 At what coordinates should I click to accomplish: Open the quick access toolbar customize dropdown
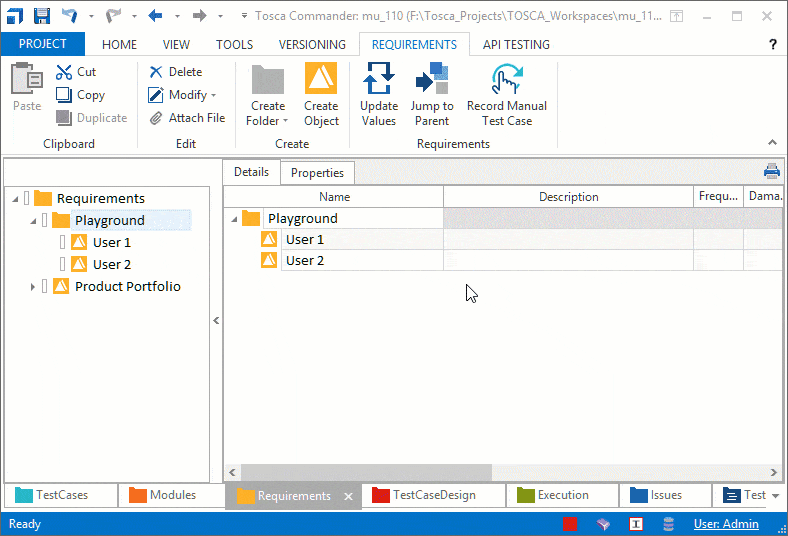click(244, 16)
